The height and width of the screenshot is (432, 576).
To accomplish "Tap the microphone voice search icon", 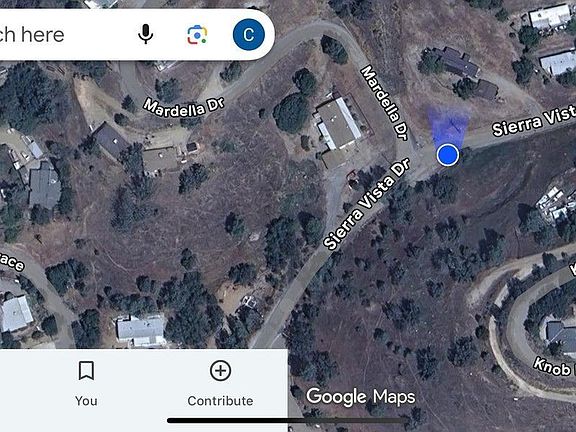I will pos(145,35).
